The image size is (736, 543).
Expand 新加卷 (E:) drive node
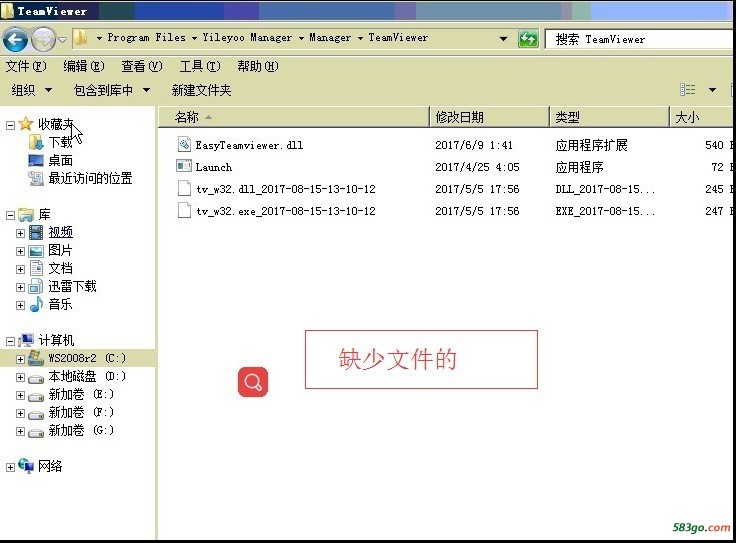(x=20, y=396)
